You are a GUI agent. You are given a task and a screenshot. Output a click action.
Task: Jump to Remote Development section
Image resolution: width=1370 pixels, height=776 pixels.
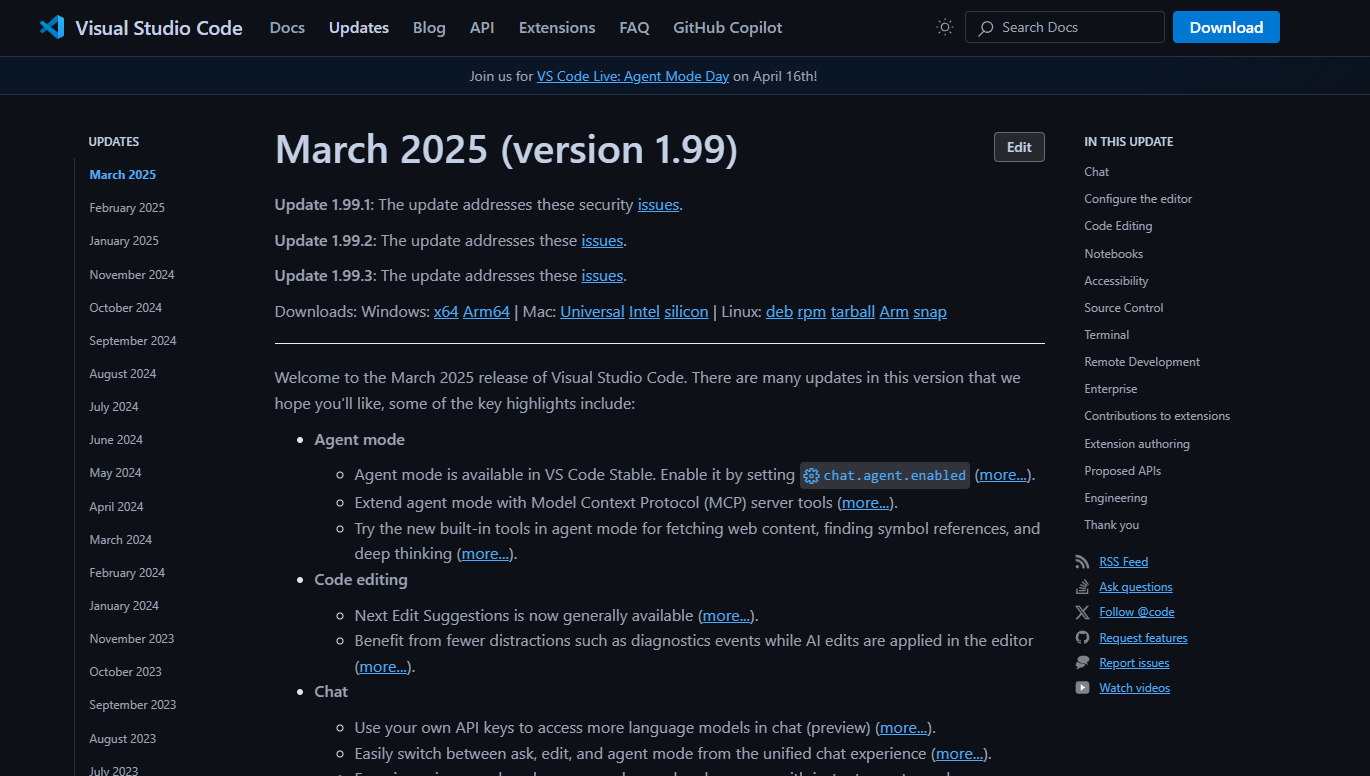[x=1142, y=362]
